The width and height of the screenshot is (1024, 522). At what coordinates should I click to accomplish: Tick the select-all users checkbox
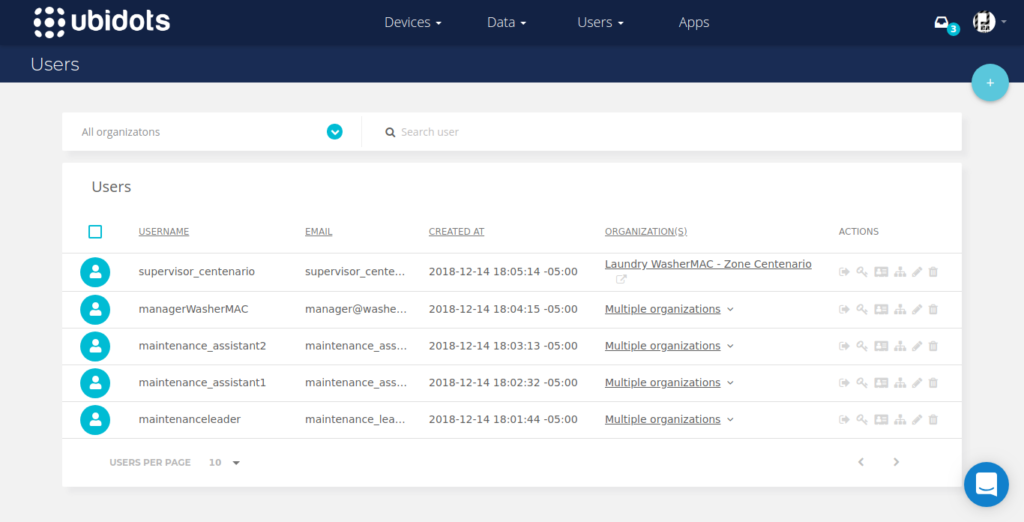95,231
